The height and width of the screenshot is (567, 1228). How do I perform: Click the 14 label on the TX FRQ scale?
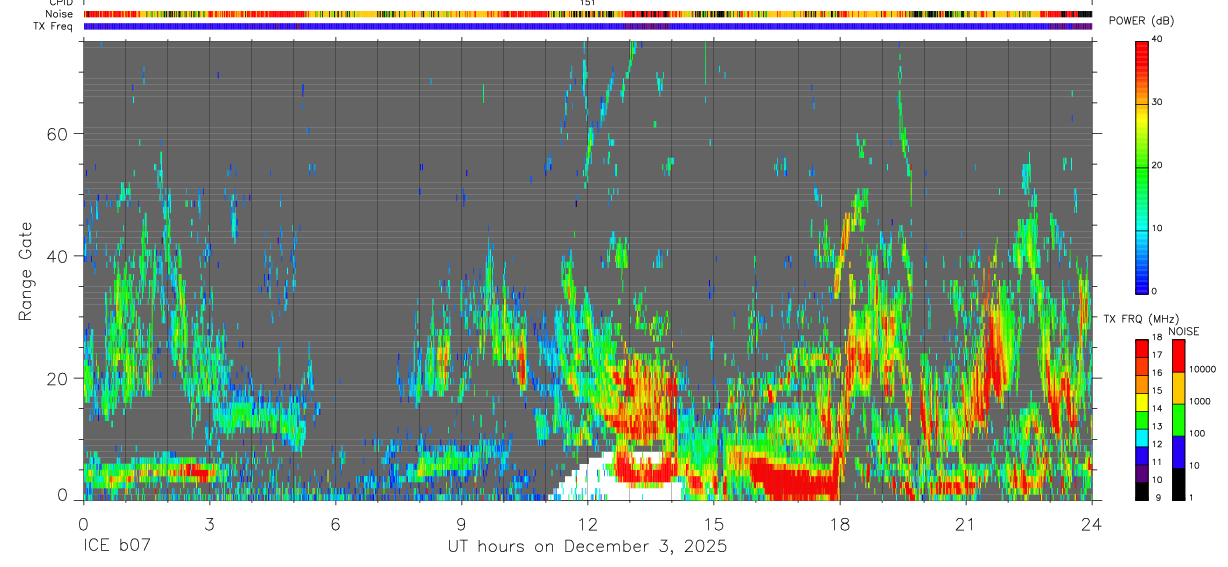pyautogui.click(x=1157, y=408)
